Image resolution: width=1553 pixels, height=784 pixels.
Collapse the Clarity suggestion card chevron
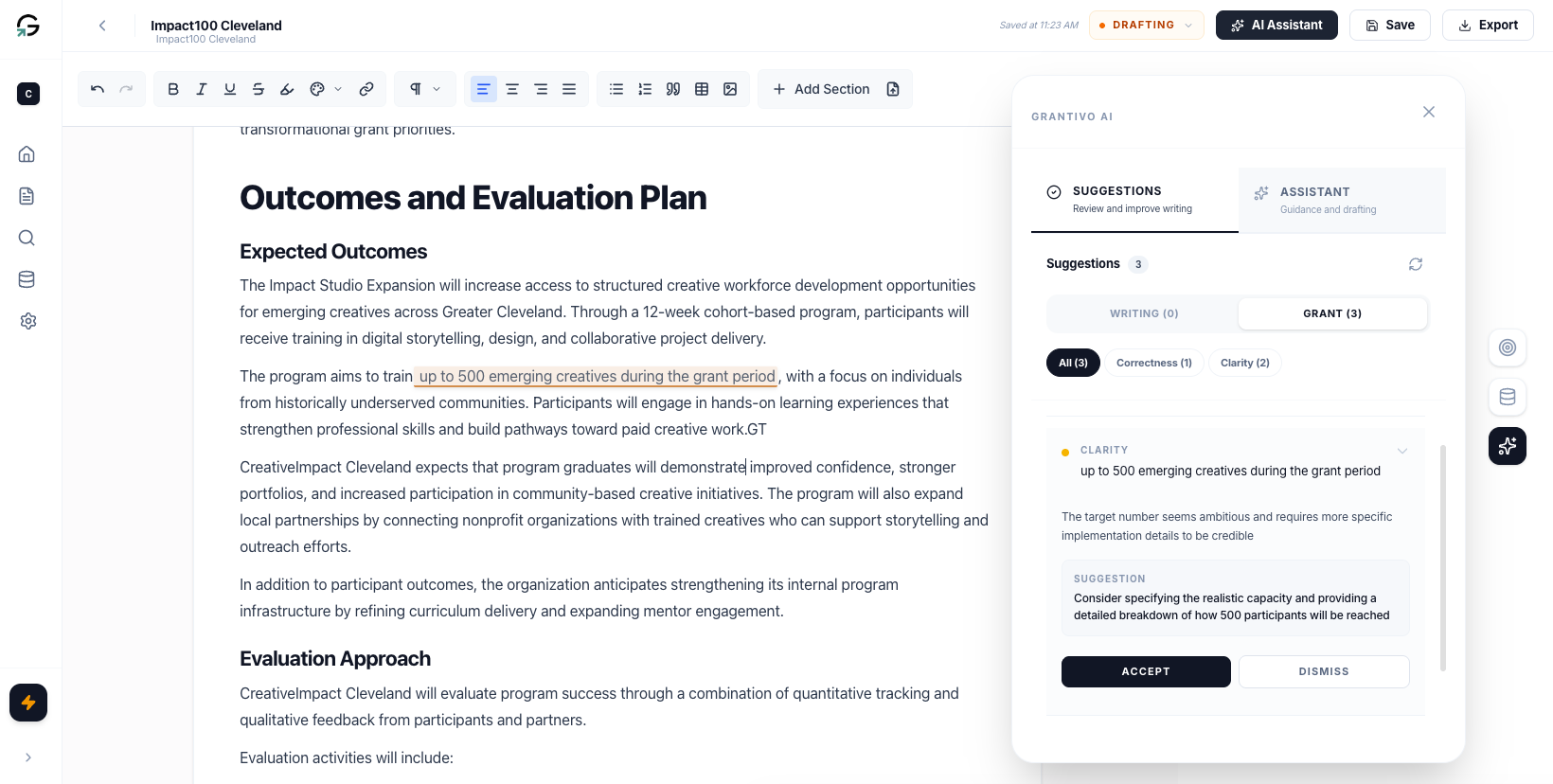tap(1401, 451)
